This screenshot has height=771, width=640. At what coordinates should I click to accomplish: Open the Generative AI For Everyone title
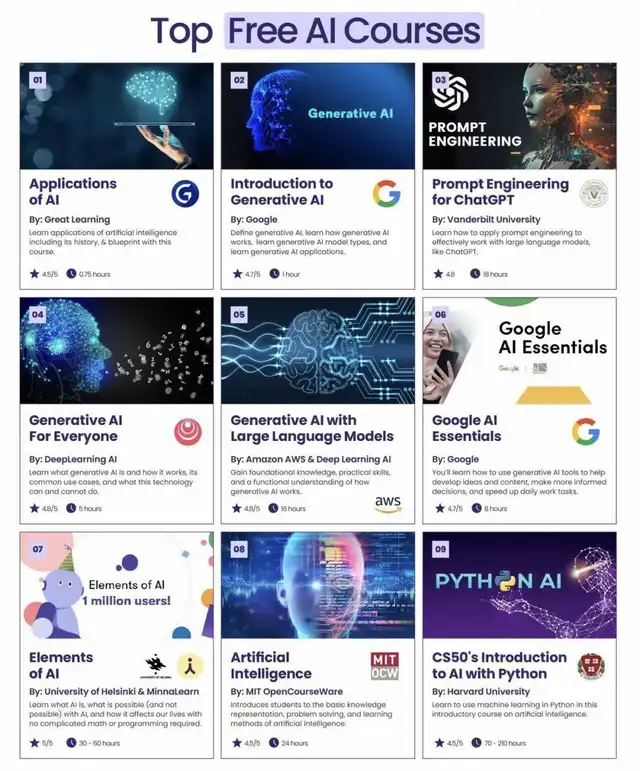point(76,428)
